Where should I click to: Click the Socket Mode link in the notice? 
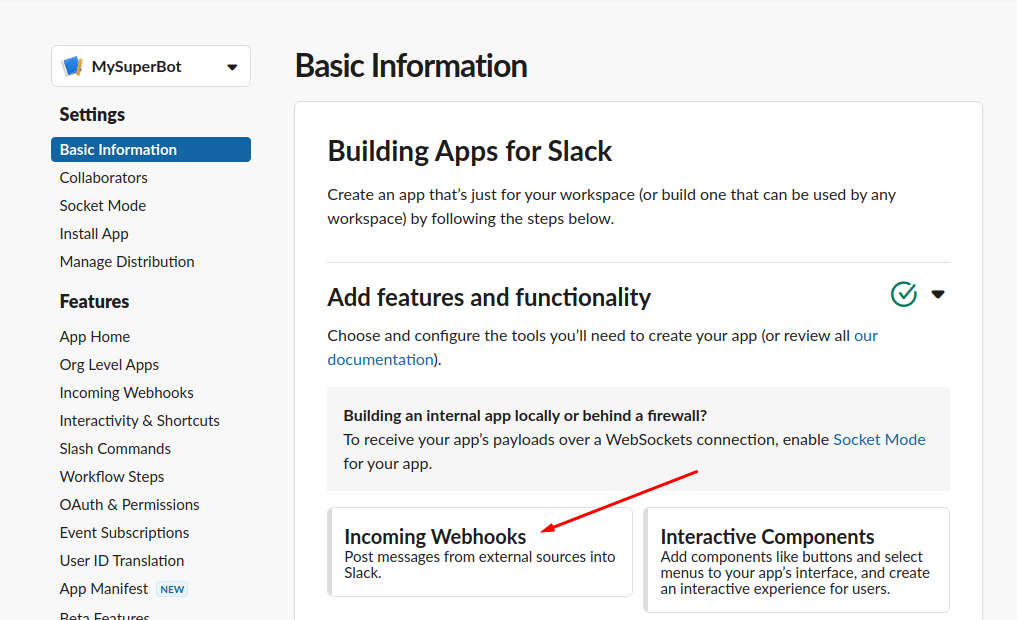pos(879,440)
